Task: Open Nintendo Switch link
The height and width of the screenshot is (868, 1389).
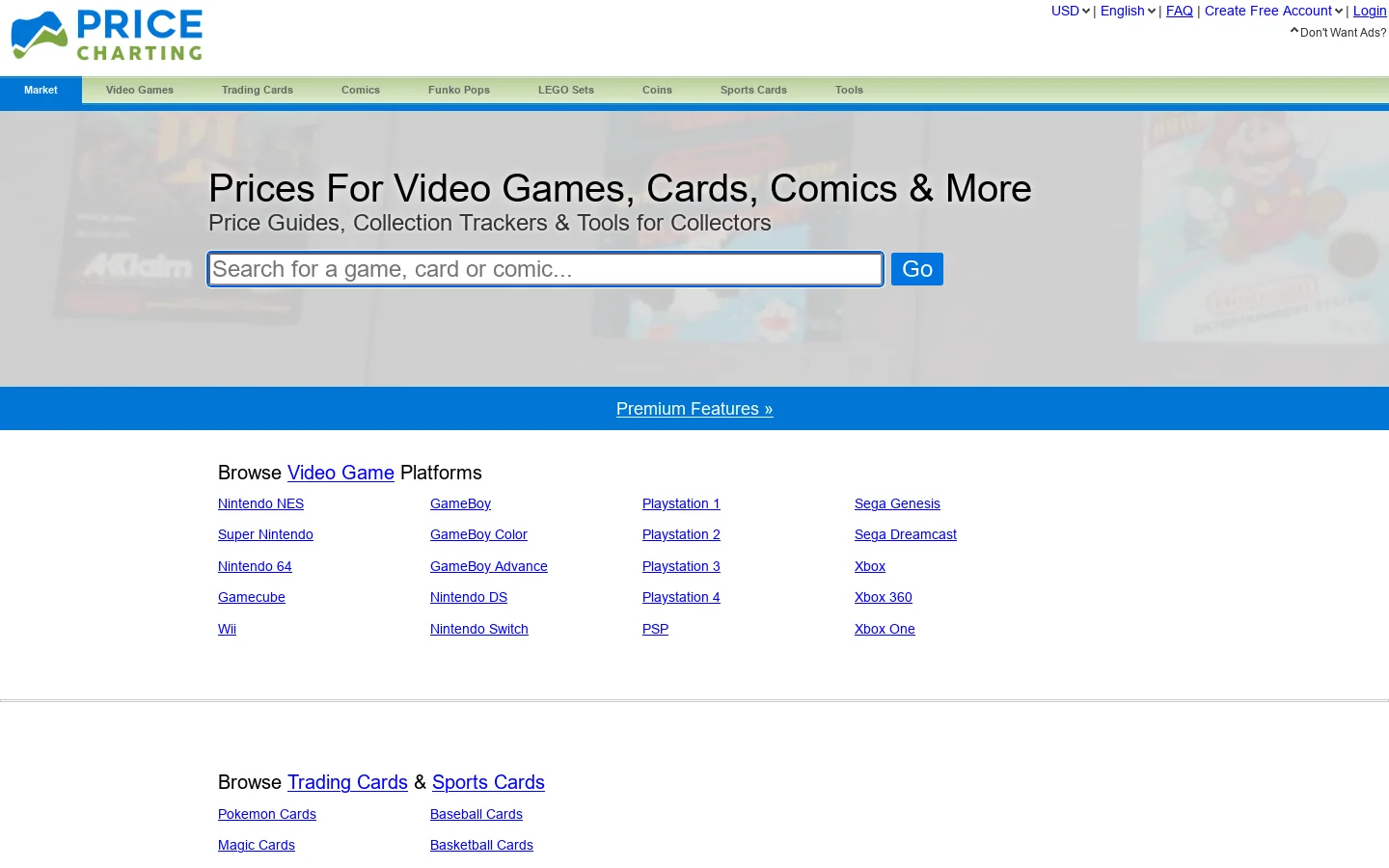Action: coord(479,629)
